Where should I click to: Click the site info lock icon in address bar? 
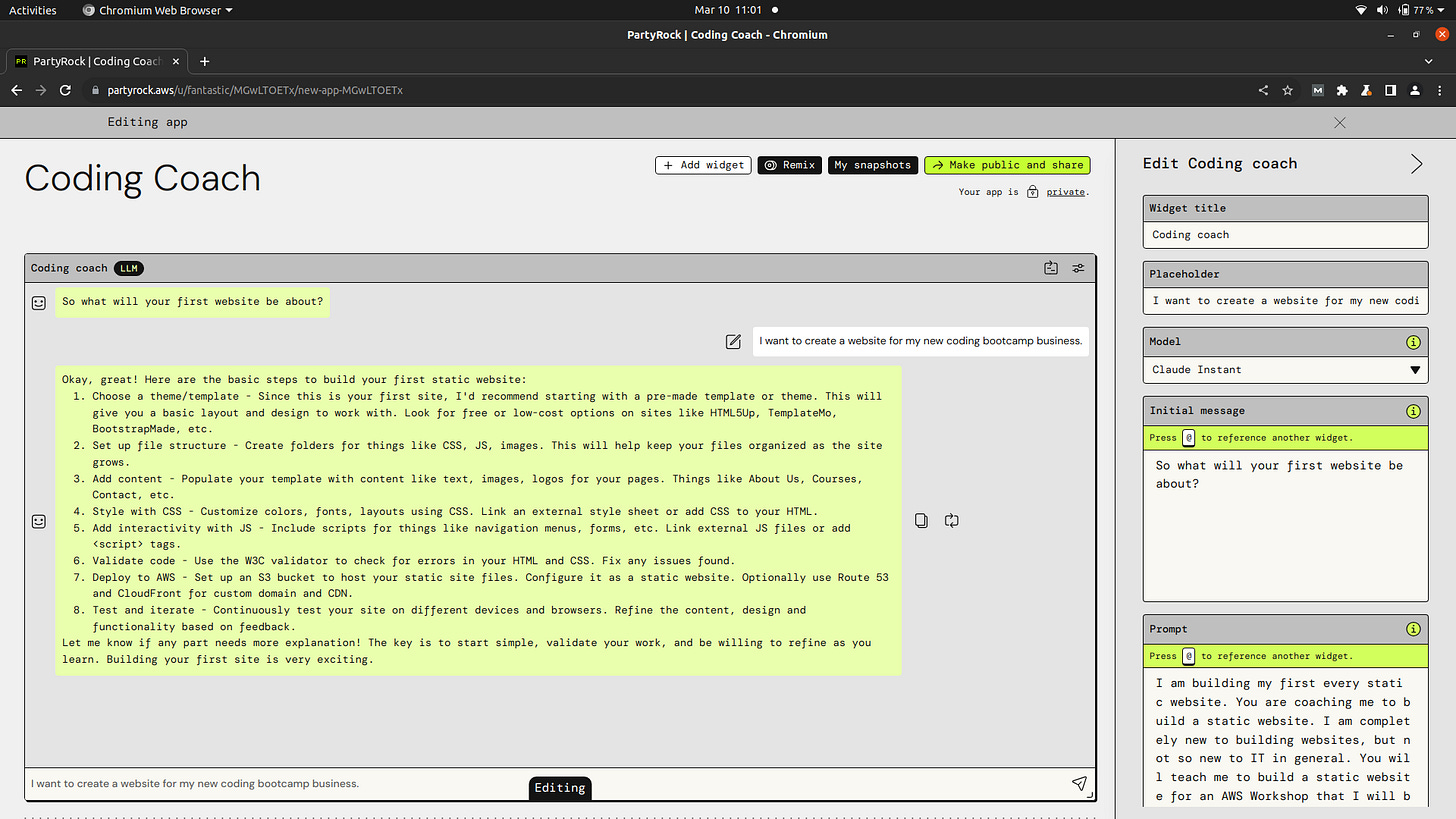(96, 90)
